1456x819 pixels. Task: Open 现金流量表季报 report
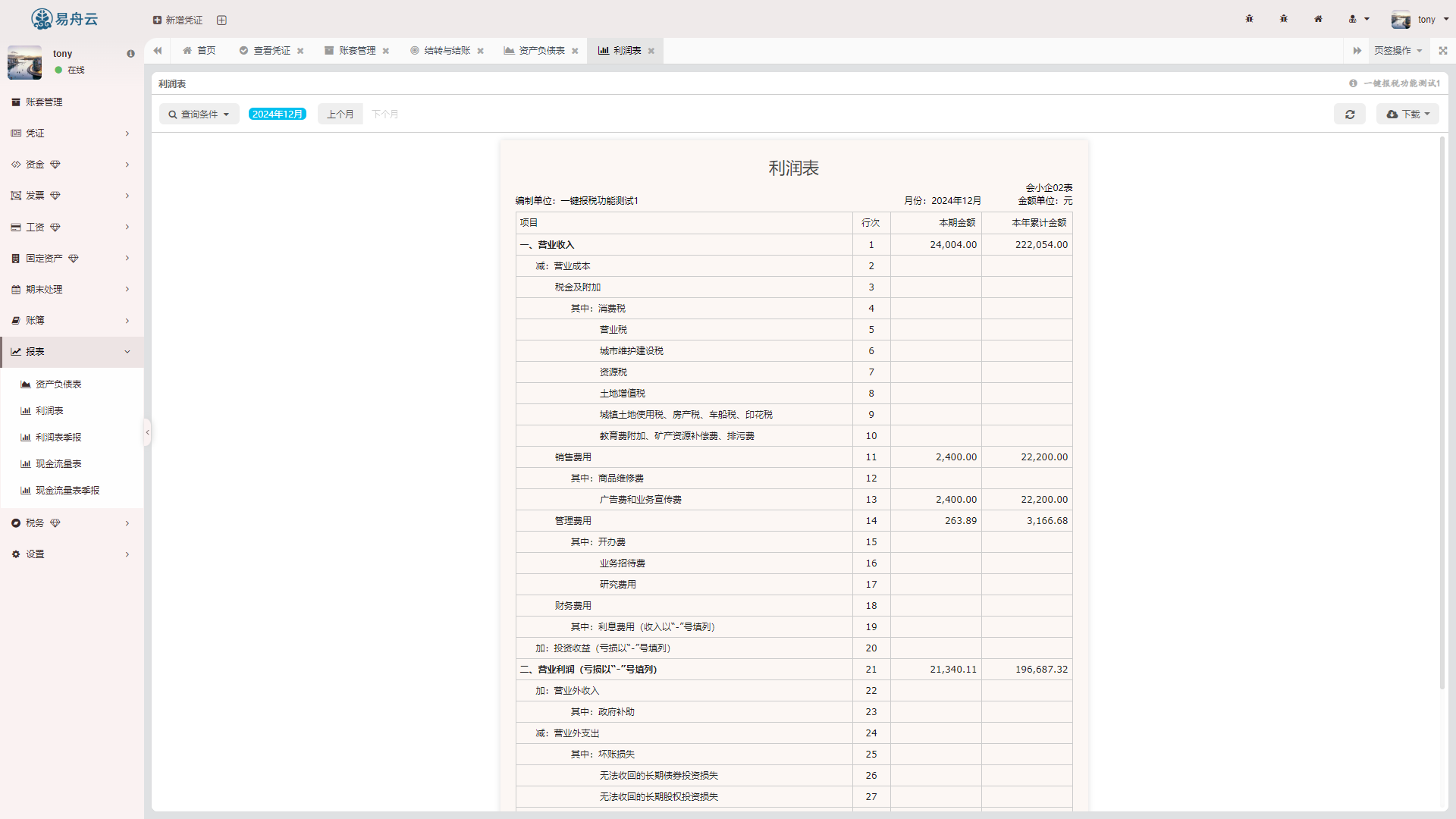(x=68, y=490)
